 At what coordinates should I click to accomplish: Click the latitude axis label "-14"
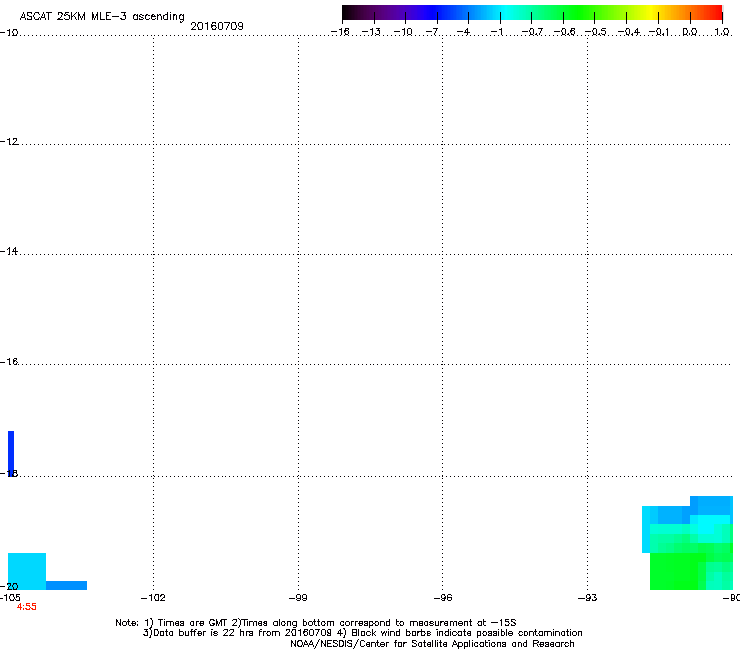9,251
